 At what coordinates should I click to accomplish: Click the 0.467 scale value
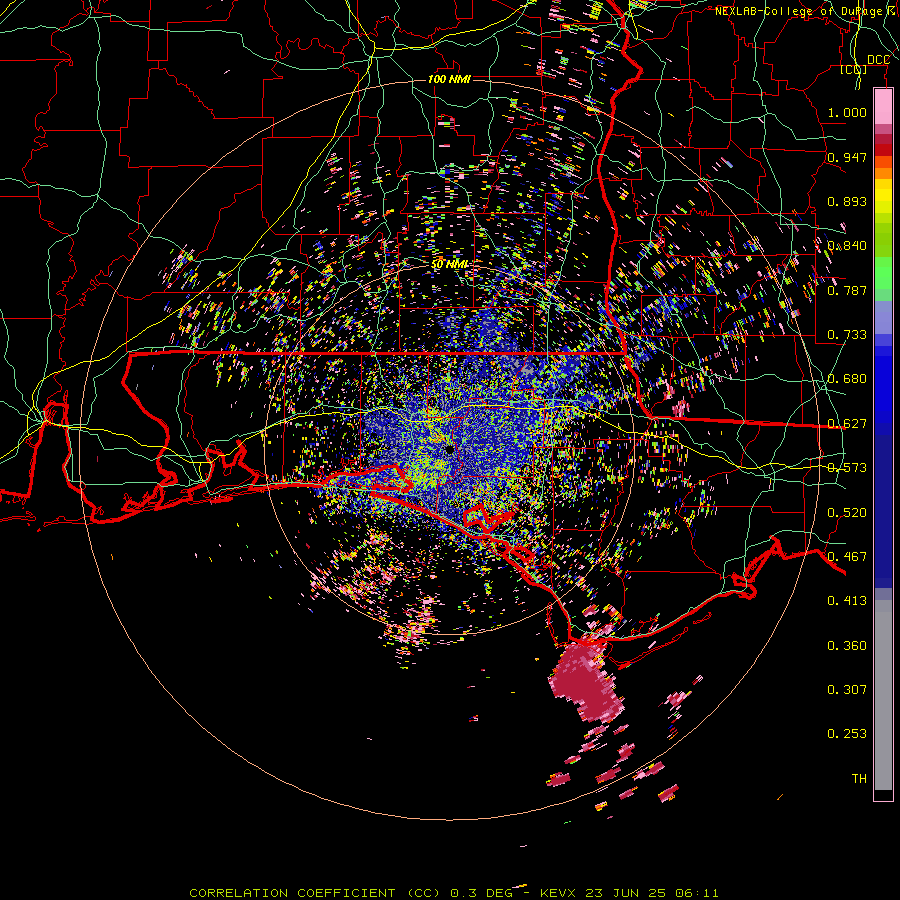[x=847, y=557]
